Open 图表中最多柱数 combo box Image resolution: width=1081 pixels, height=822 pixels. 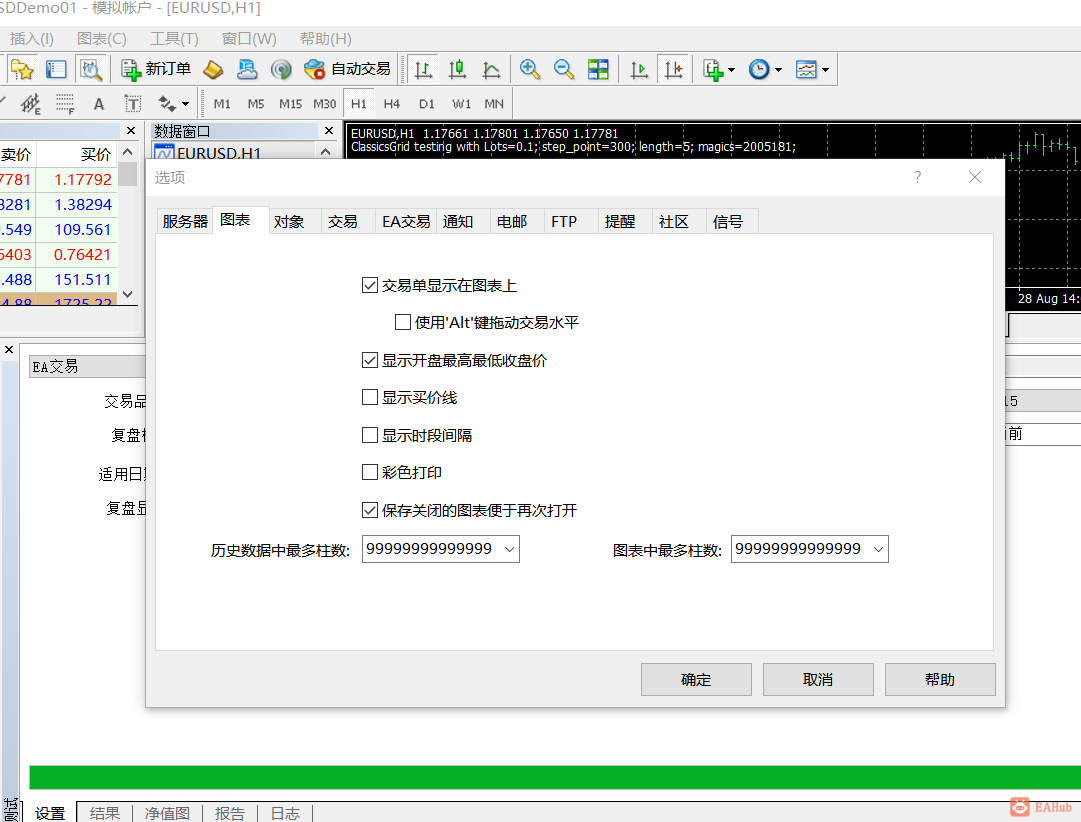809,549
